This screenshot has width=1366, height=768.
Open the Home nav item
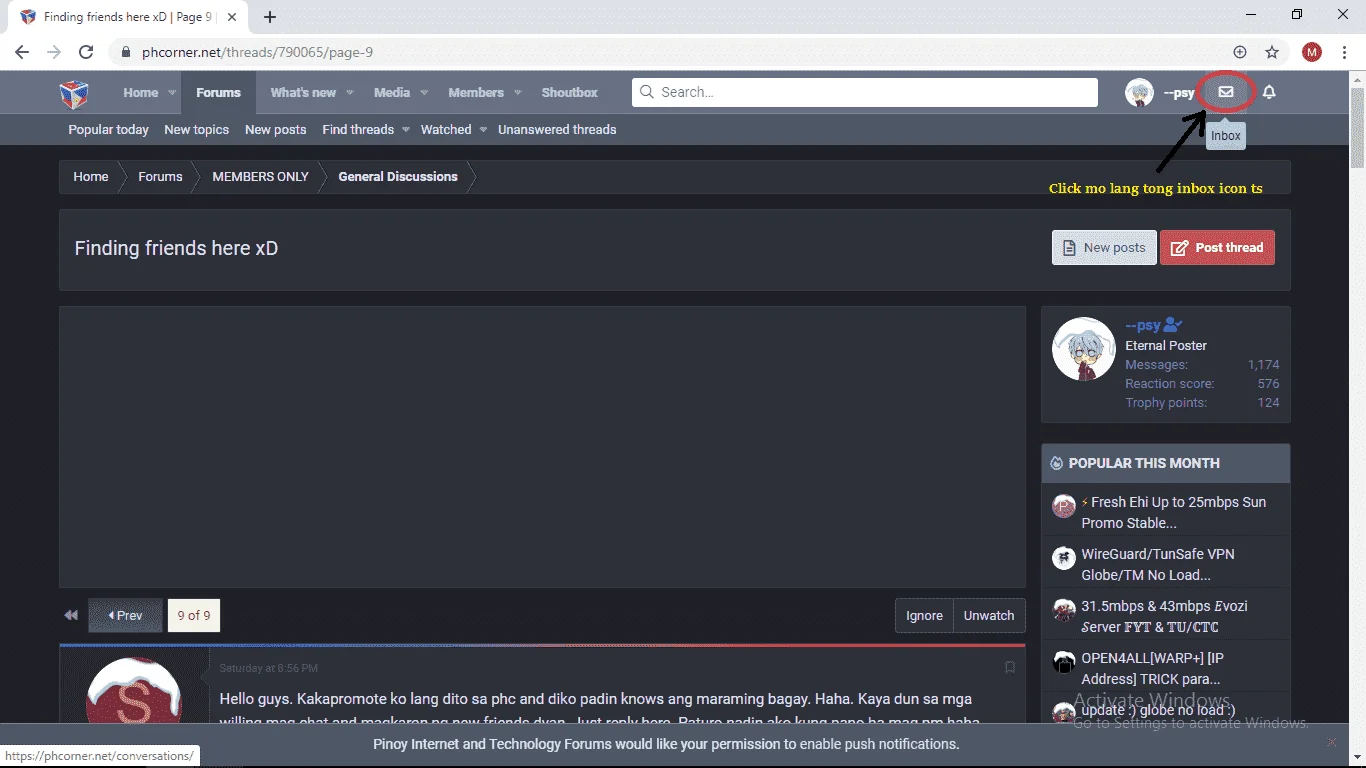tap(141, 93)
